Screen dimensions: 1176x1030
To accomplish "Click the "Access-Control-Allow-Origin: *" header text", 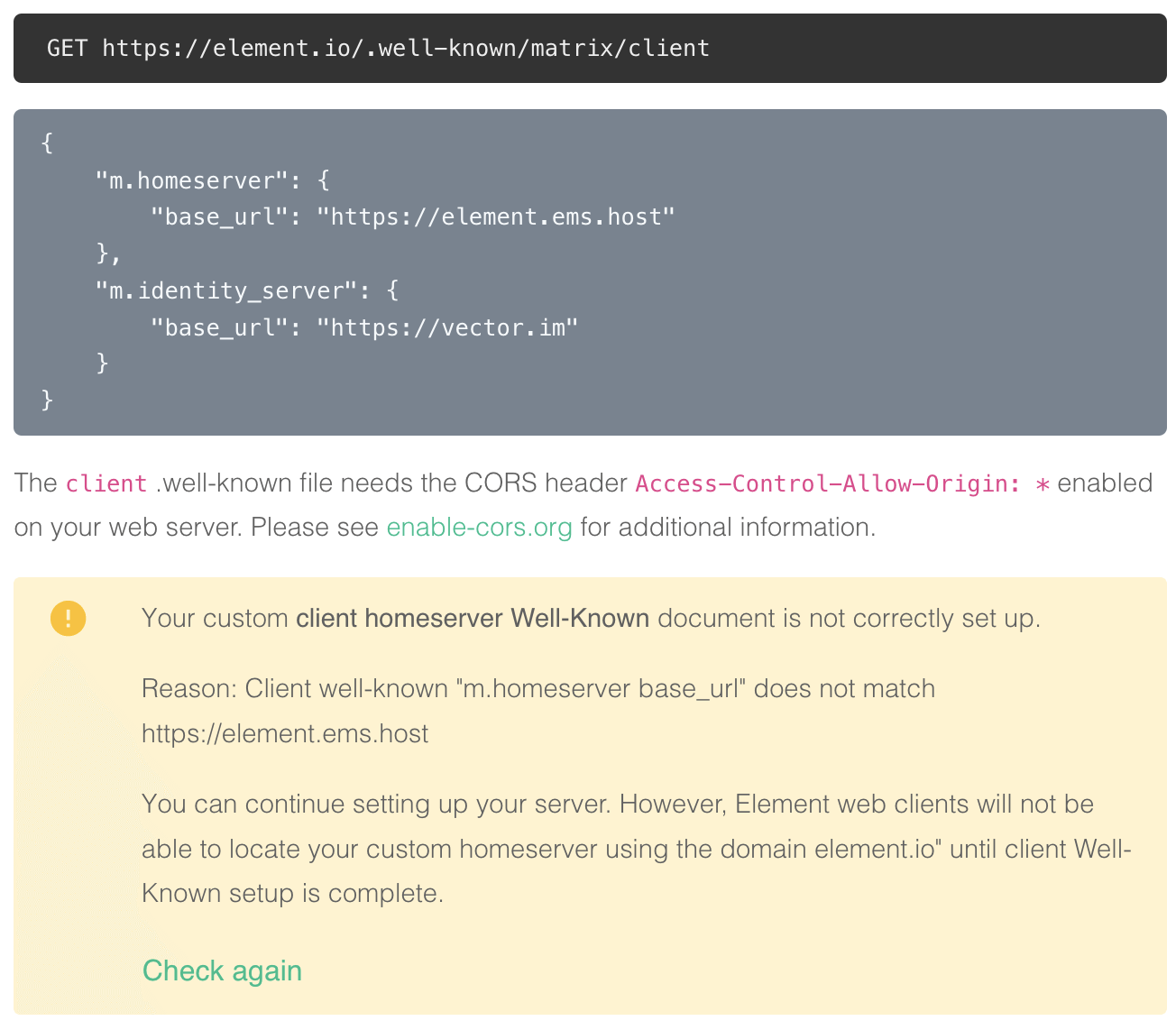I will (842, 483).
